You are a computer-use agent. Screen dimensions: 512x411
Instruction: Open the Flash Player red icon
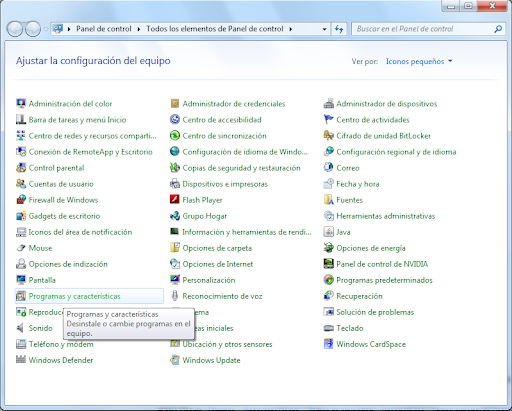pyautogui.click(x=175, y=200)
